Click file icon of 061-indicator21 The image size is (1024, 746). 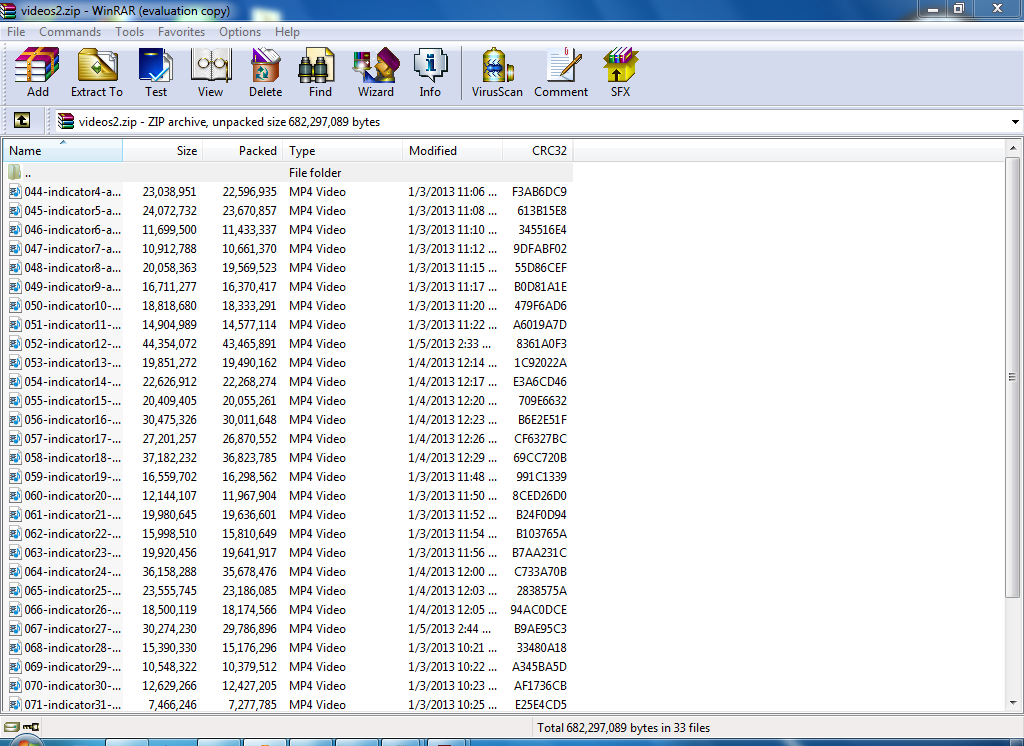15,515
